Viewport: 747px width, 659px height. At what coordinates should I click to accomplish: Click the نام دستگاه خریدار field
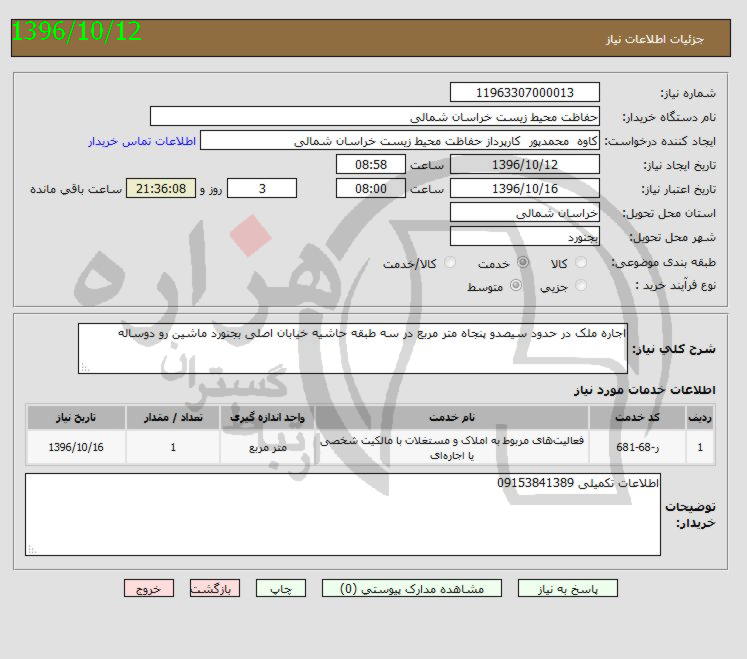click(x=374, y=116)
